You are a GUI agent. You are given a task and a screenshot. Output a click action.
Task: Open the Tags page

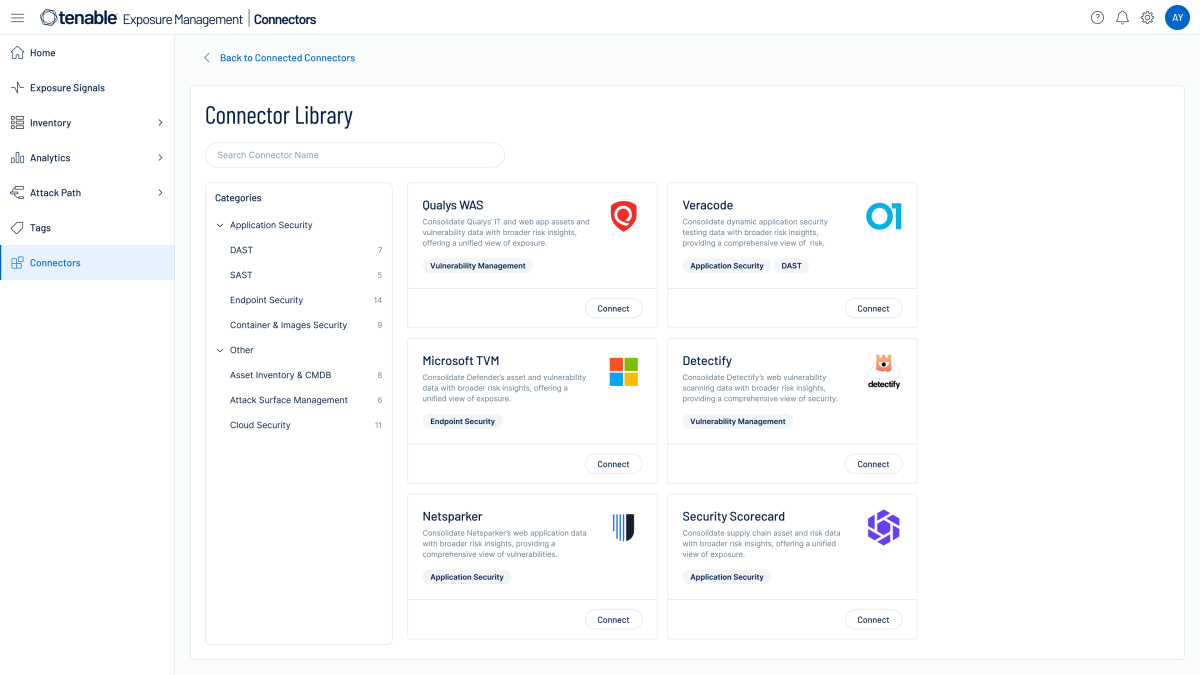tap(87, 228)
